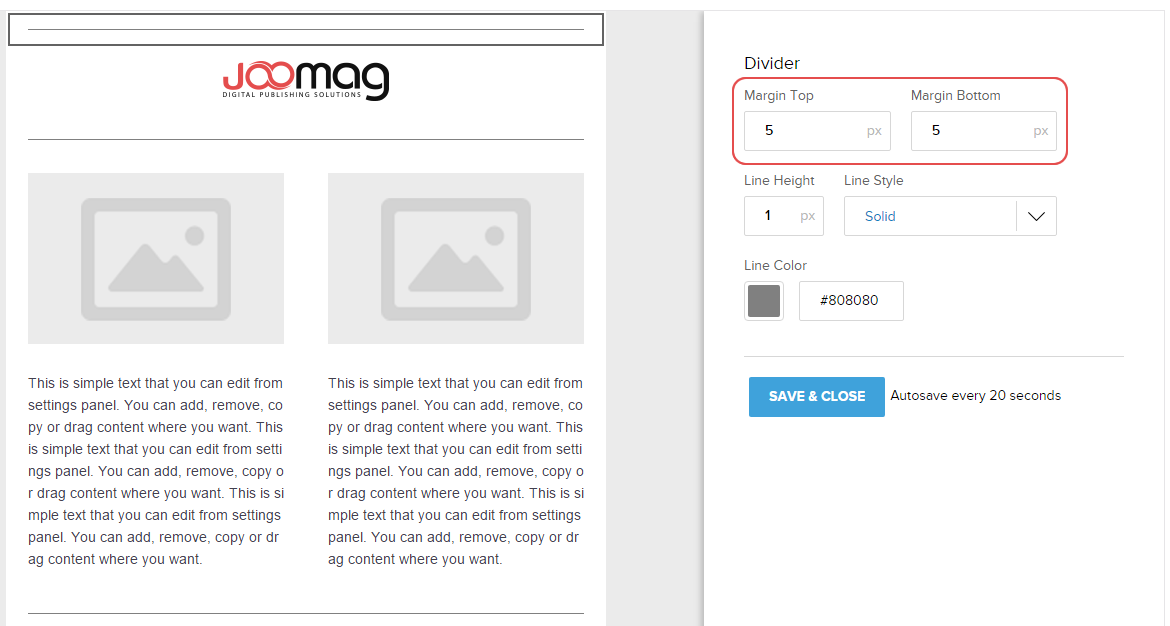Screen dimensions: 1170x626
Task: Open the Line Style Solid dropdown
Action: tap(930, 216)
